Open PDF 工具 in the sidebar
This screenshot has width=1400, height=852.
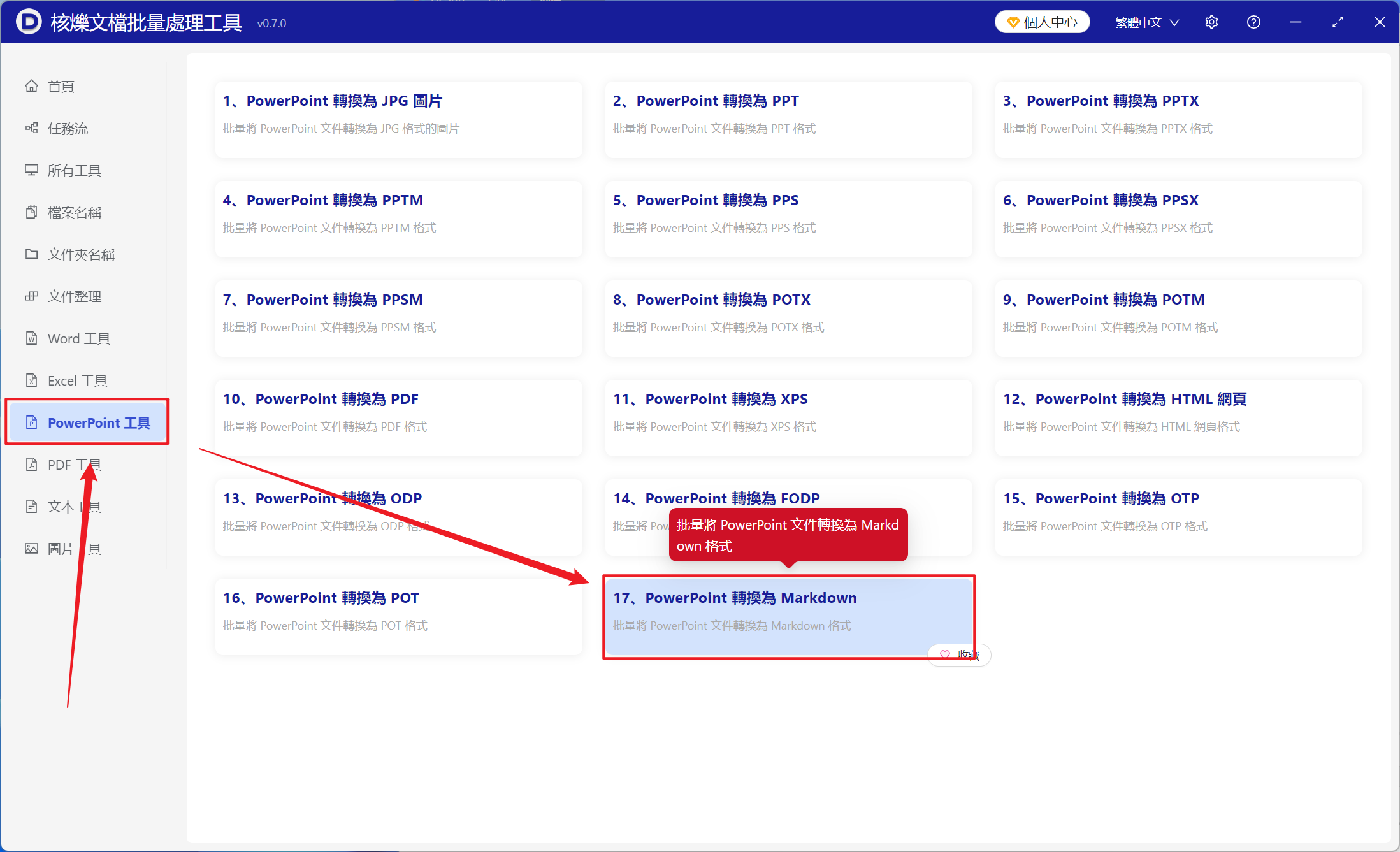click(x=89, y=465)
